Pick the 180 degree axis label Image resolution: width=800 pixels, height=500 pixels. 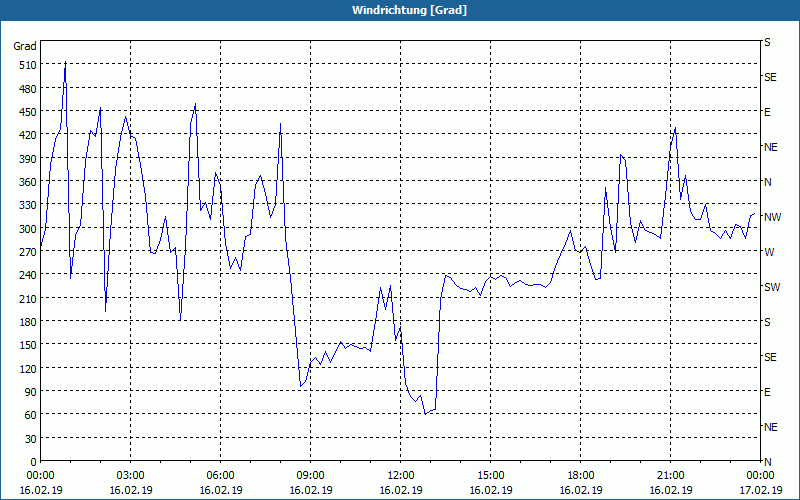pos(27,322)
